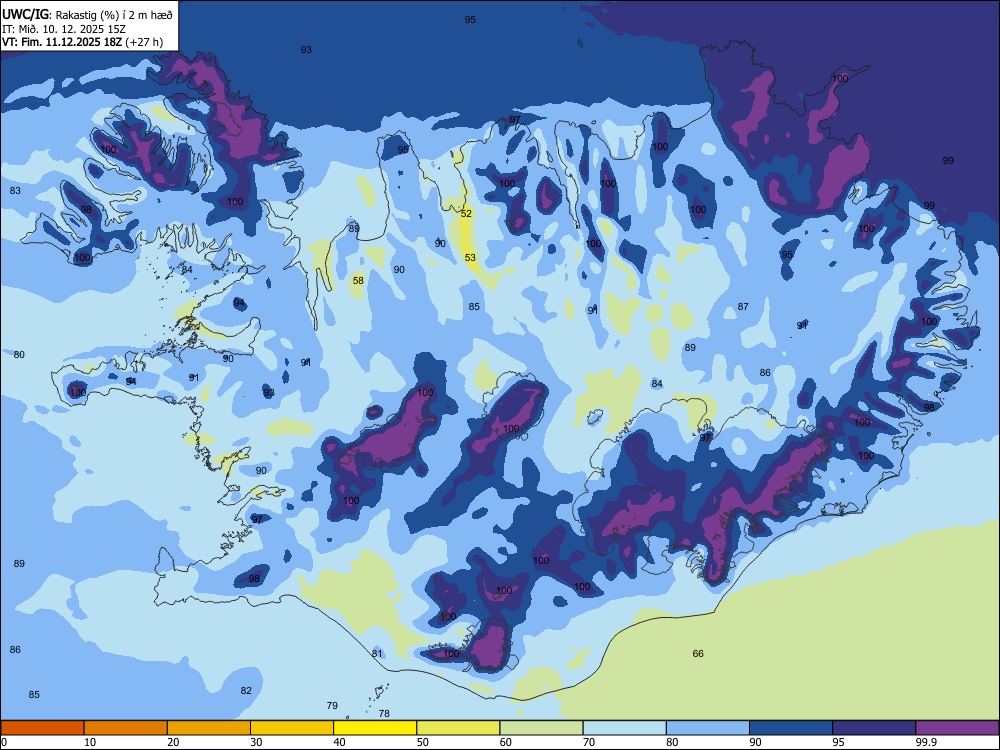The height and width of the screenshot is (750, 1000).
Task: Click the orange 10–20 legend swatch
Action: (x=126, y=728)
